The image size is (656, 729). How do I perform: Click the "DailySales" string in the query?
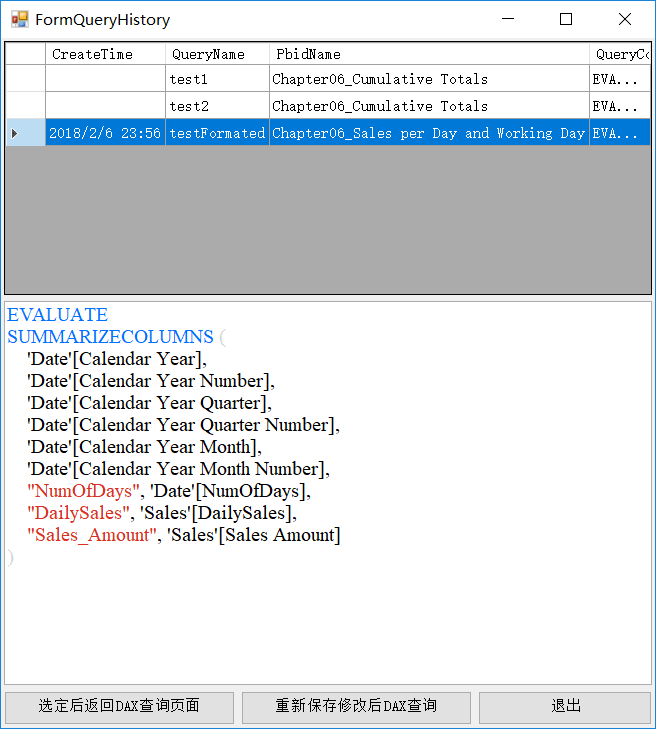pos(78,513)
